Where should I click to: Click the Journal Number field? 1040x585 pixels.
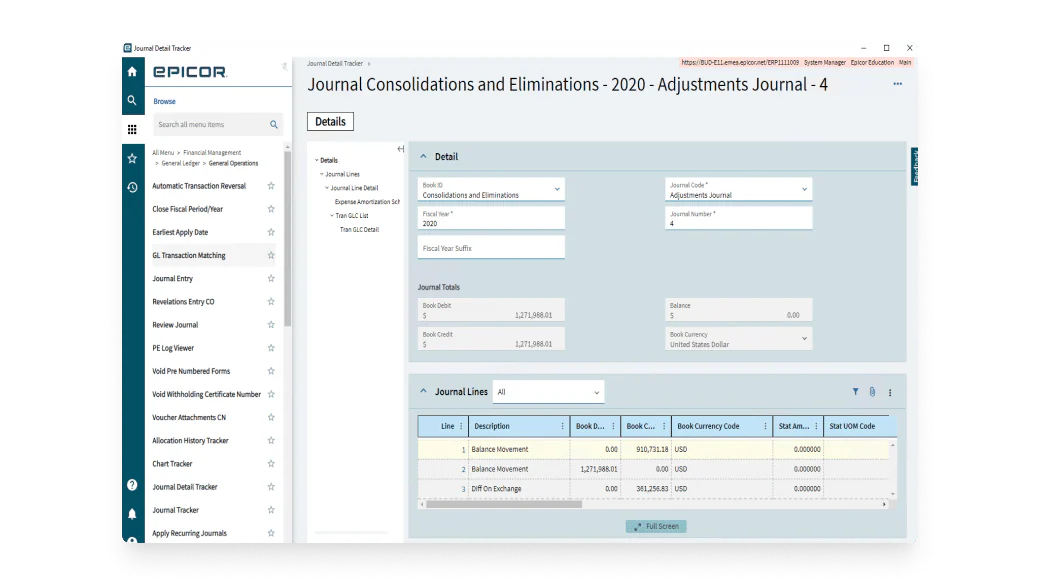point(738,218)
